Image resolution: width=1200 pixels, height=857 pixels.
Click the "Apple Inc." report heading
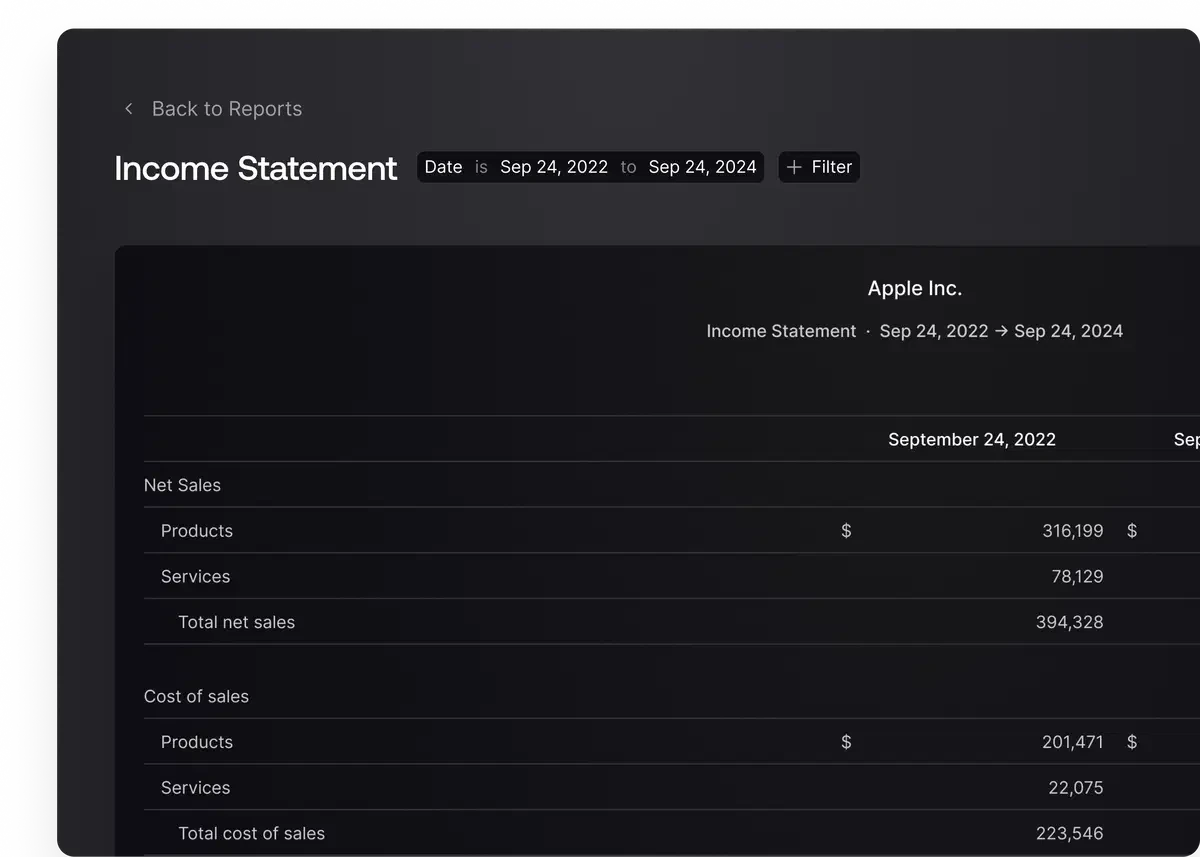coord(915,288)
